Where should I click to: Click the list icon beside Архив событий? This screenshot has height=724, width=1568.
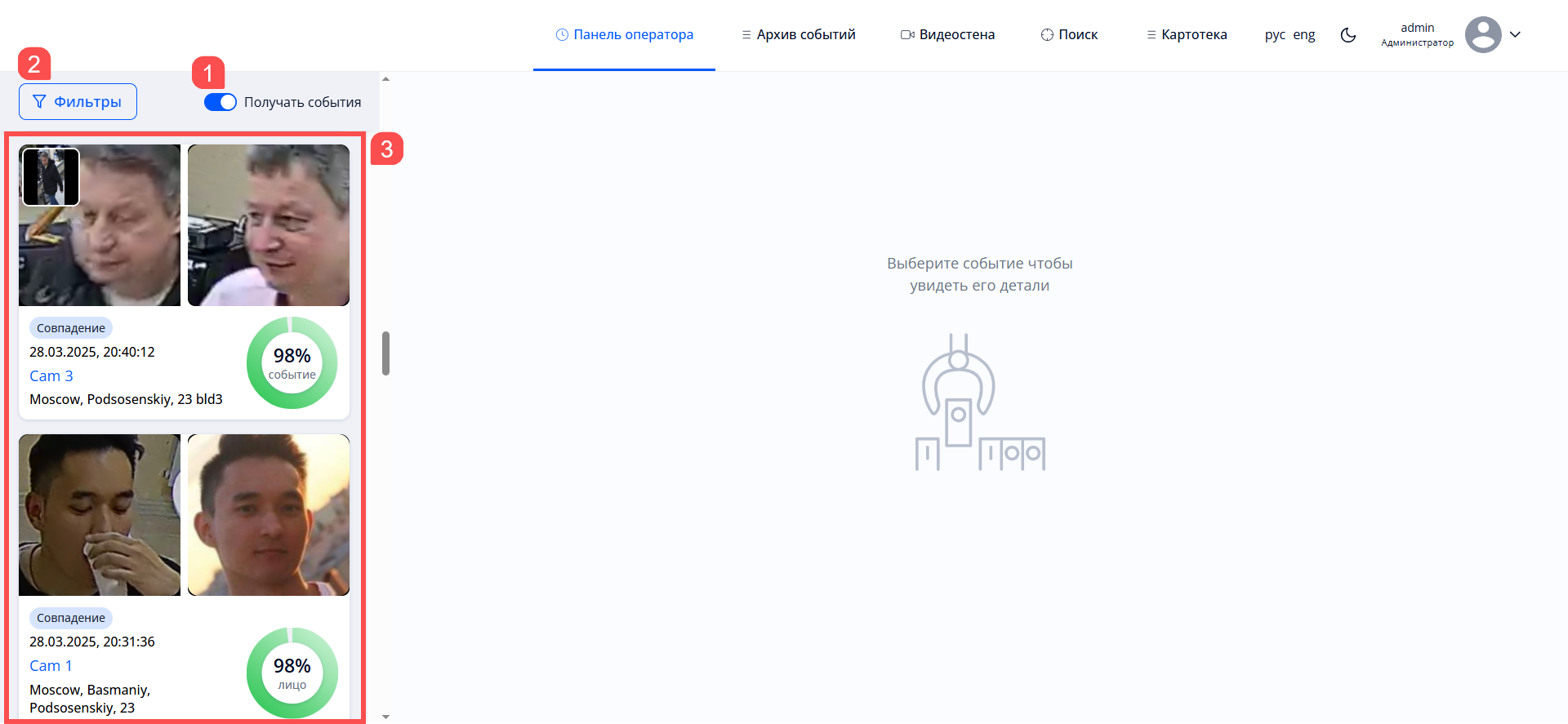746,34
